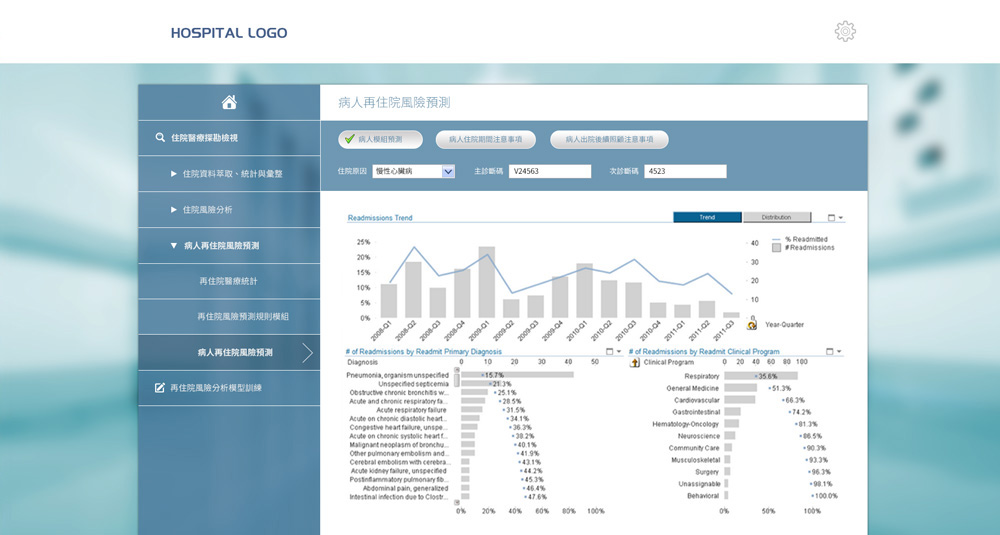Select 'Unspecified septicemia' diagnosis label
The width and height of the screenshot is (1000, 535).
coord(413,385)
